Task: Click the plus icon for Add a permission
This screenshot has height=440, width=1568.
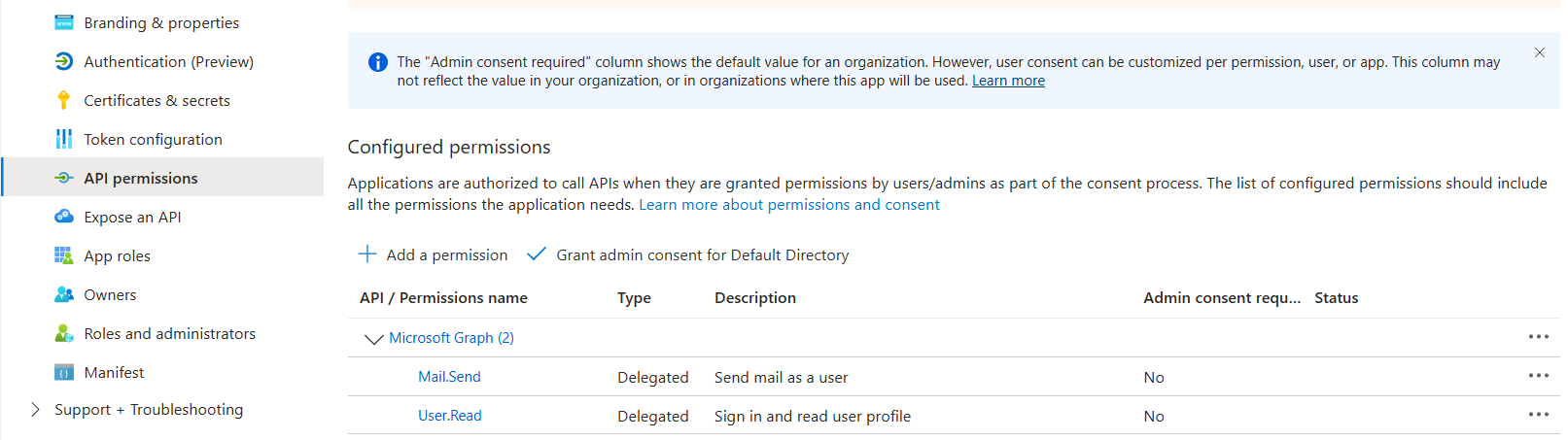Action: click(x=367, y=254)
